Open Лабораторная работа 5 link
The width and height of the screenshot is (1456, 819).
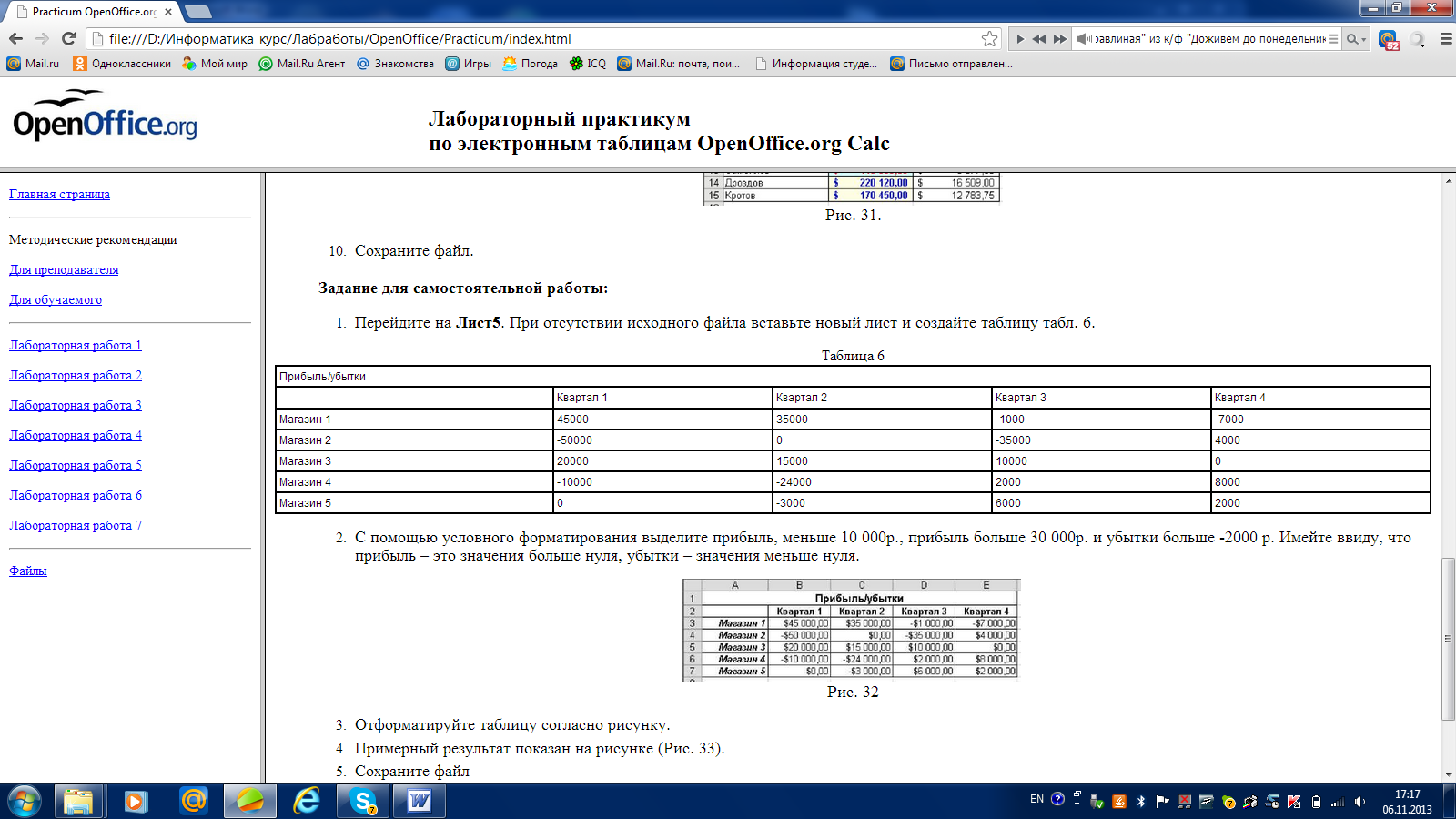76,465
